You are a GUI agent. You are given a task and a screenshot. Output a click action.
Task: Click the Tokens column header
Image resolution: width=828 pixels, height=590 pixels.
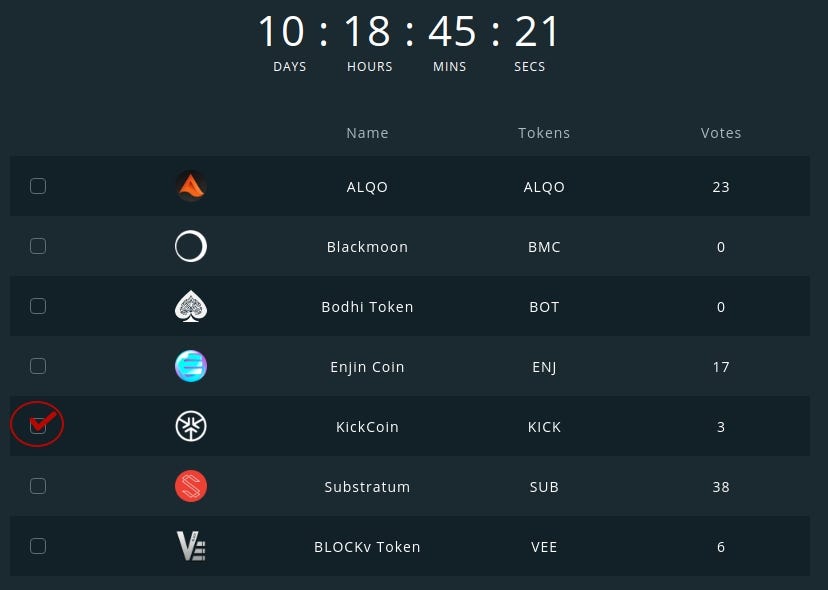(x=544, y=133)
